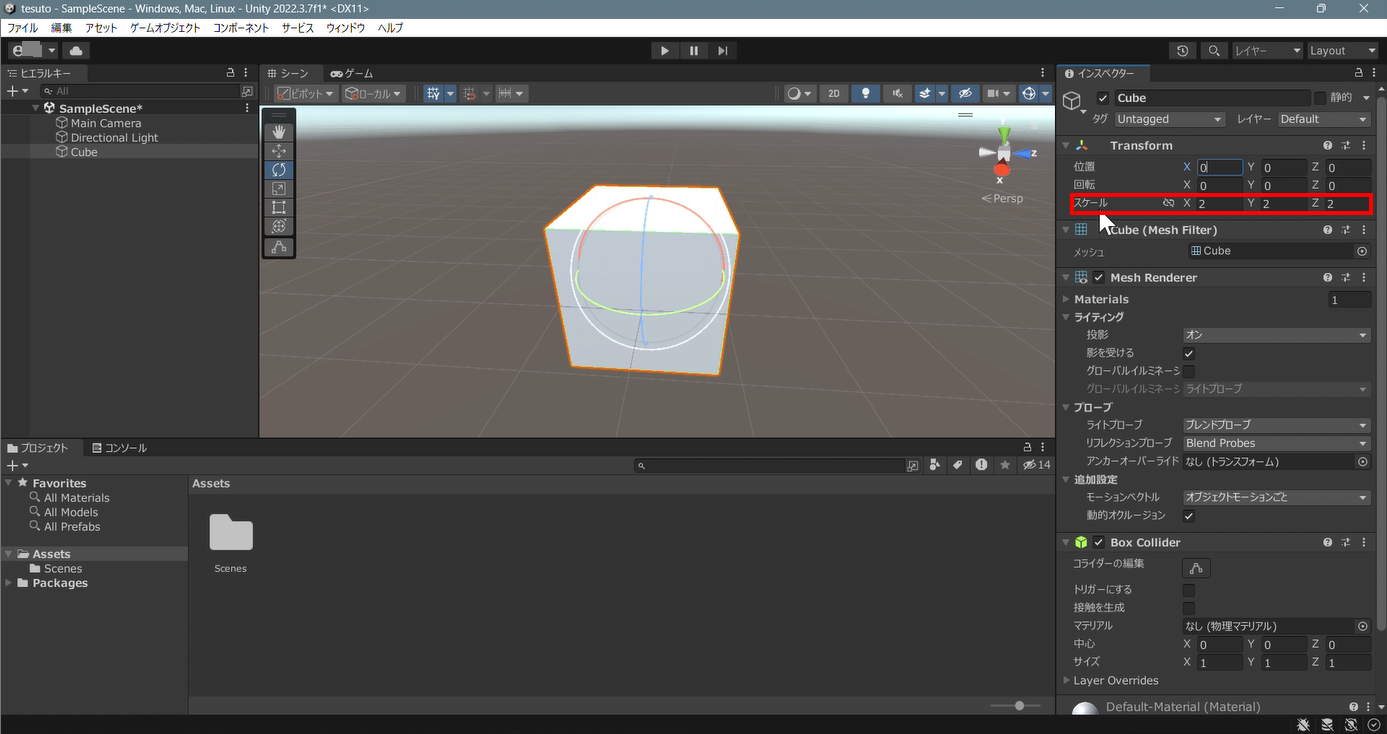1387x734 pixels.
Task: Open custom editor tools button
Action: pyautogui.click(x=279, y=247)
